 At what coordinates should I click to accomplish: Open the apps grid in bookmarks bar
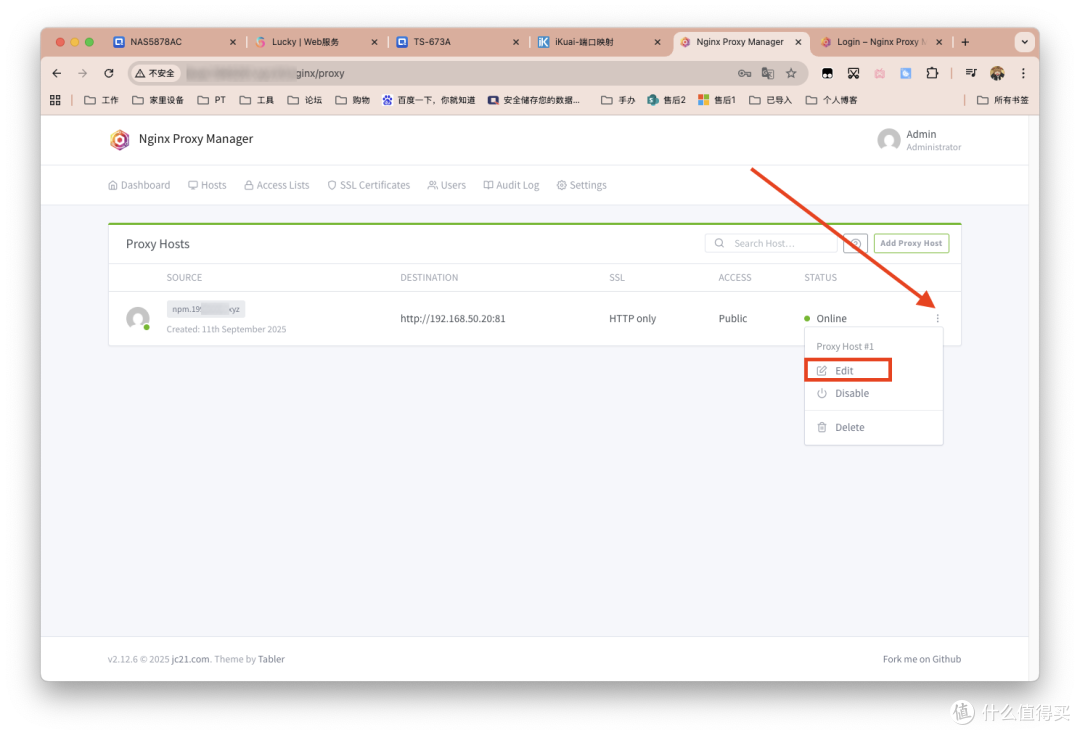[55, 100]
